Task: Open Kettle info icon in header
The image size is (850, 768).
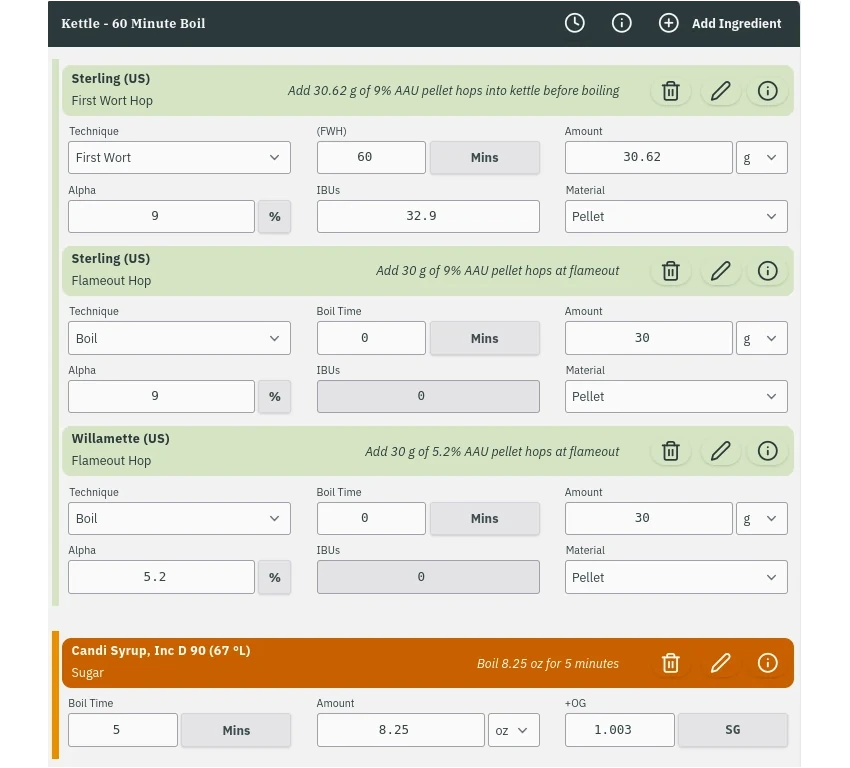Action: click(622, 23)
